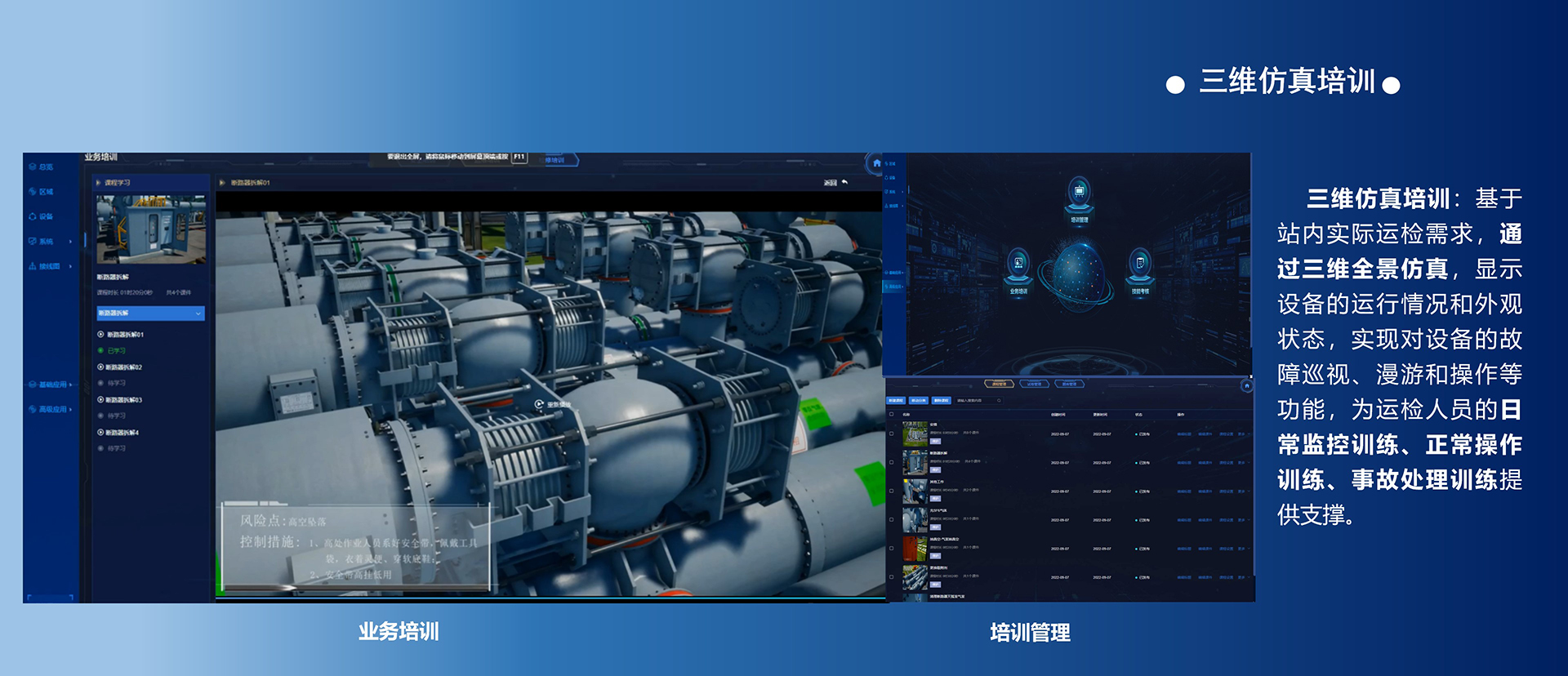This screenshot has height=676, width=1568.
Task: Expand the 系统 submenu in left sidebar
Action: [x=49, y=242]
